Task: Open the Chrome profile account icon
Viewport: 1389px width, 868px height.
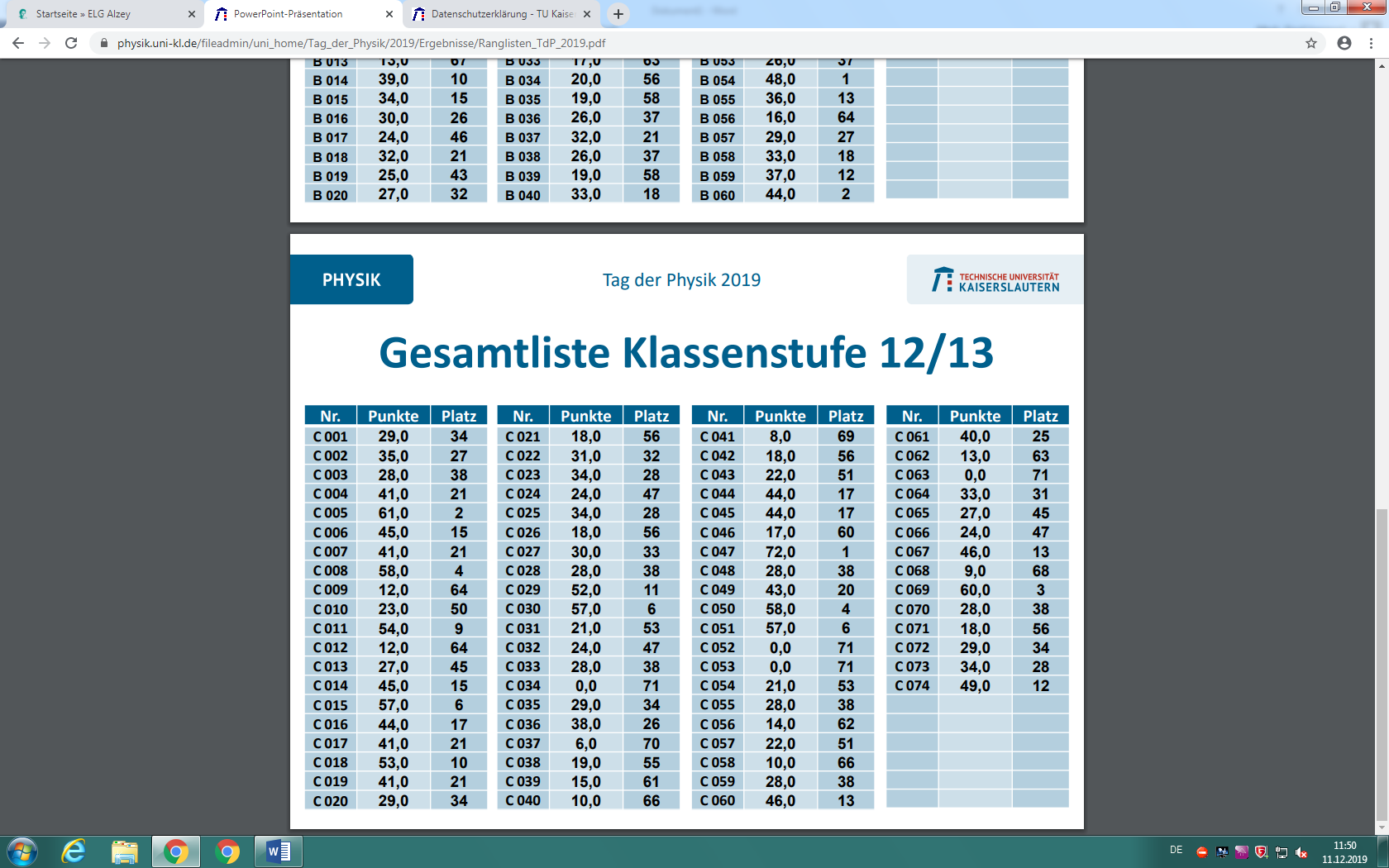Action: point(1344,43)
